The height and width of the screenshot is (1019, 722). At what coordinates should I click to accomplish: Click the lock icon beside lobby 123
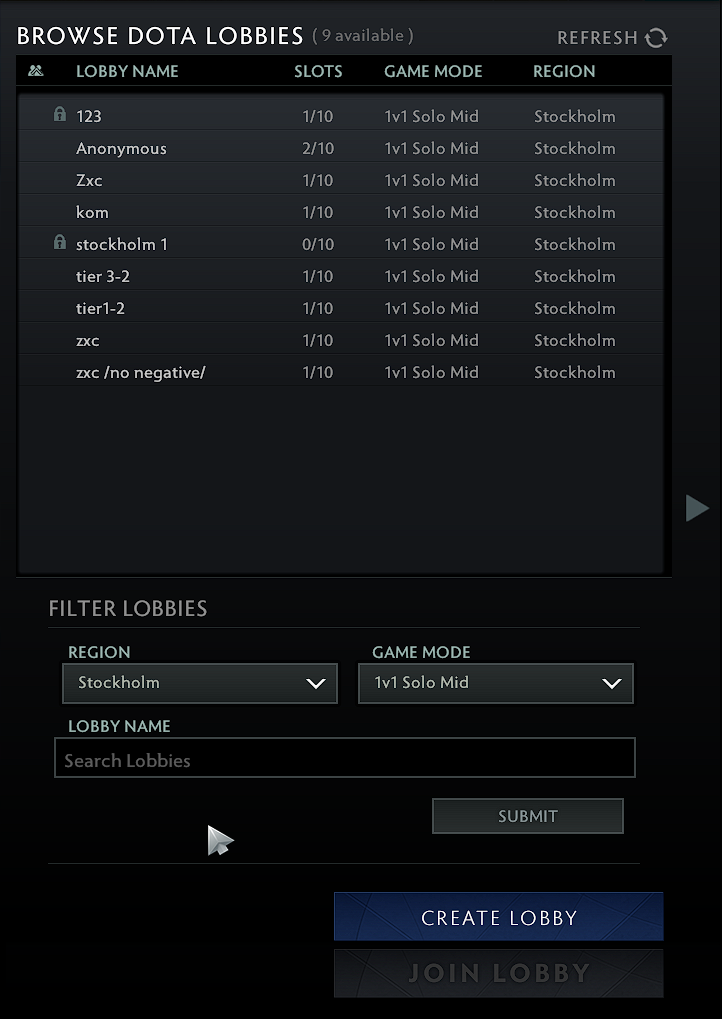pyautogui.click(x=59, y=115)
